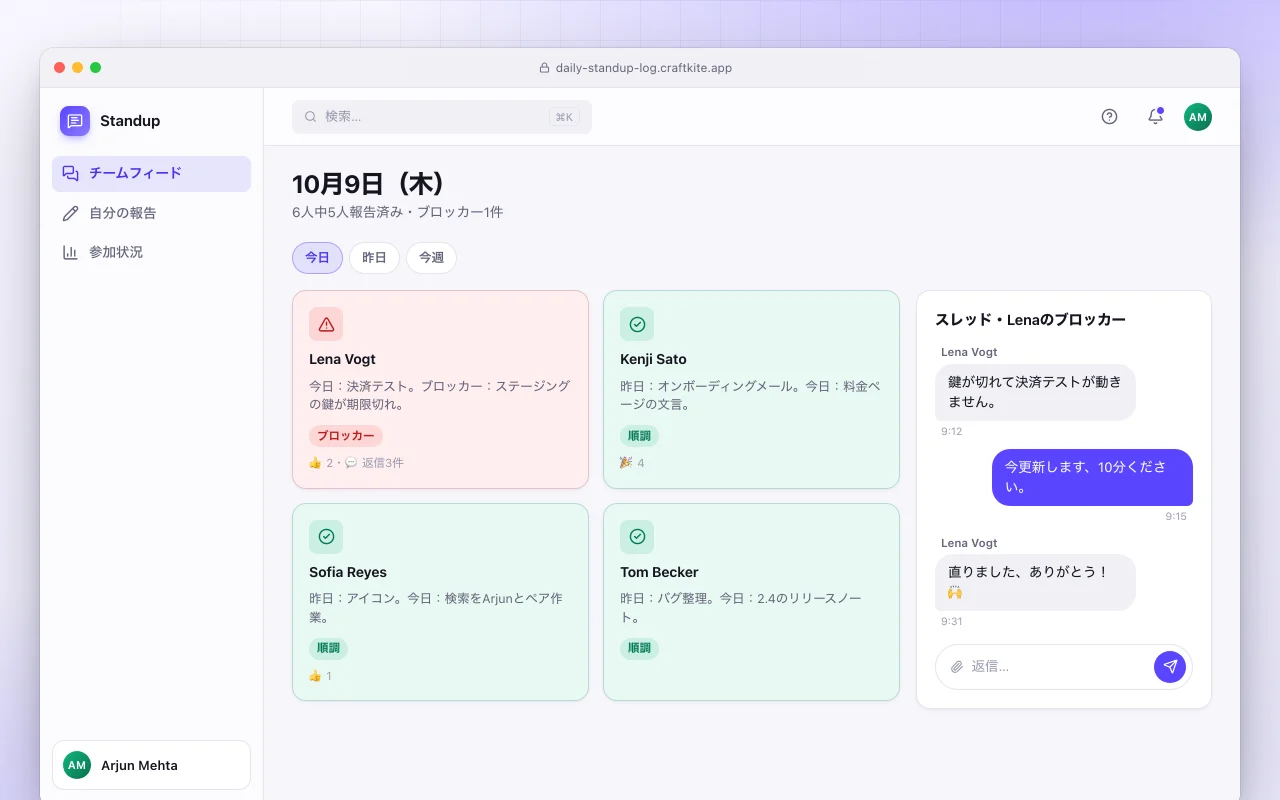
Task: Open 参加状況 in the sidebar
Action: [151, 252]
